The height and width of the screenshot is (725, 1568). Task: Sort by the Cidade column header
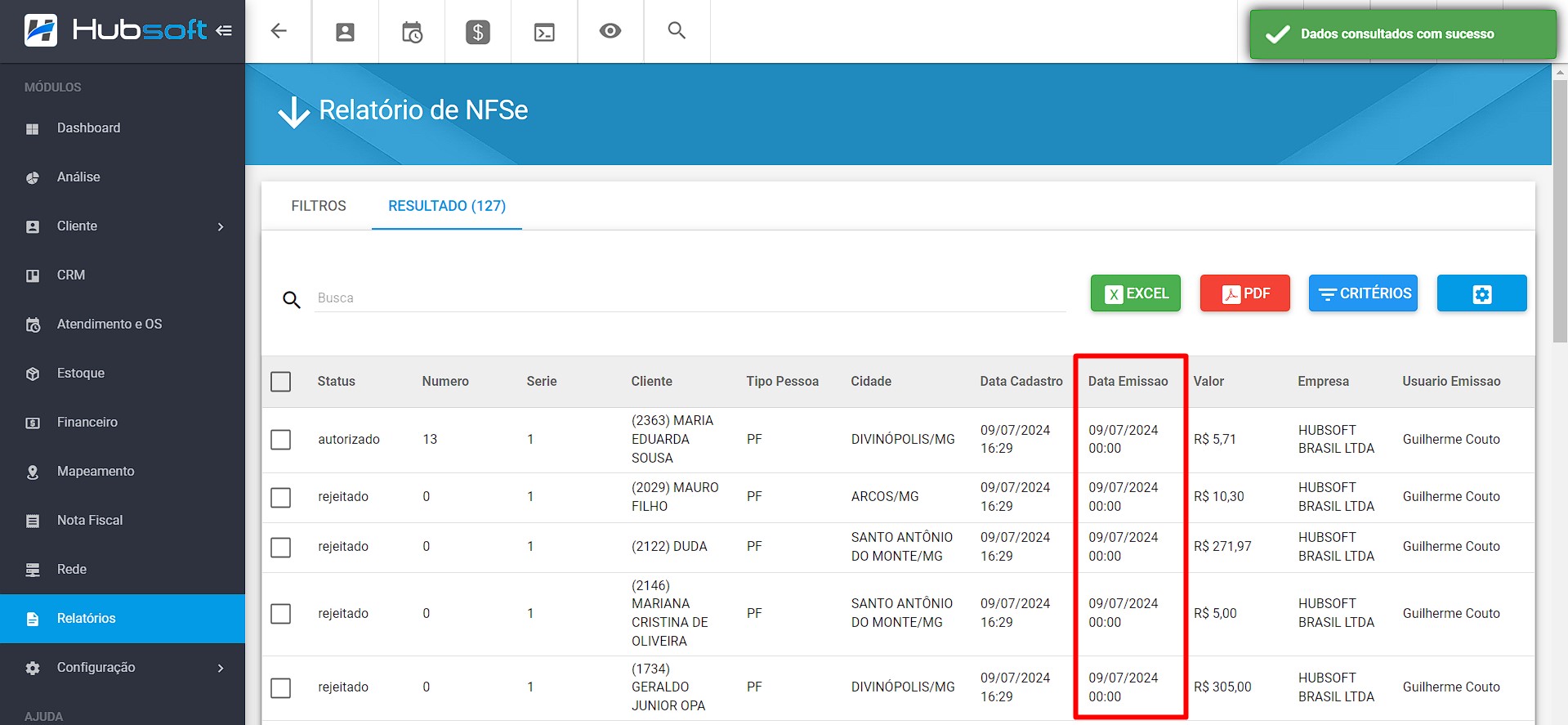tap(871, 382)
